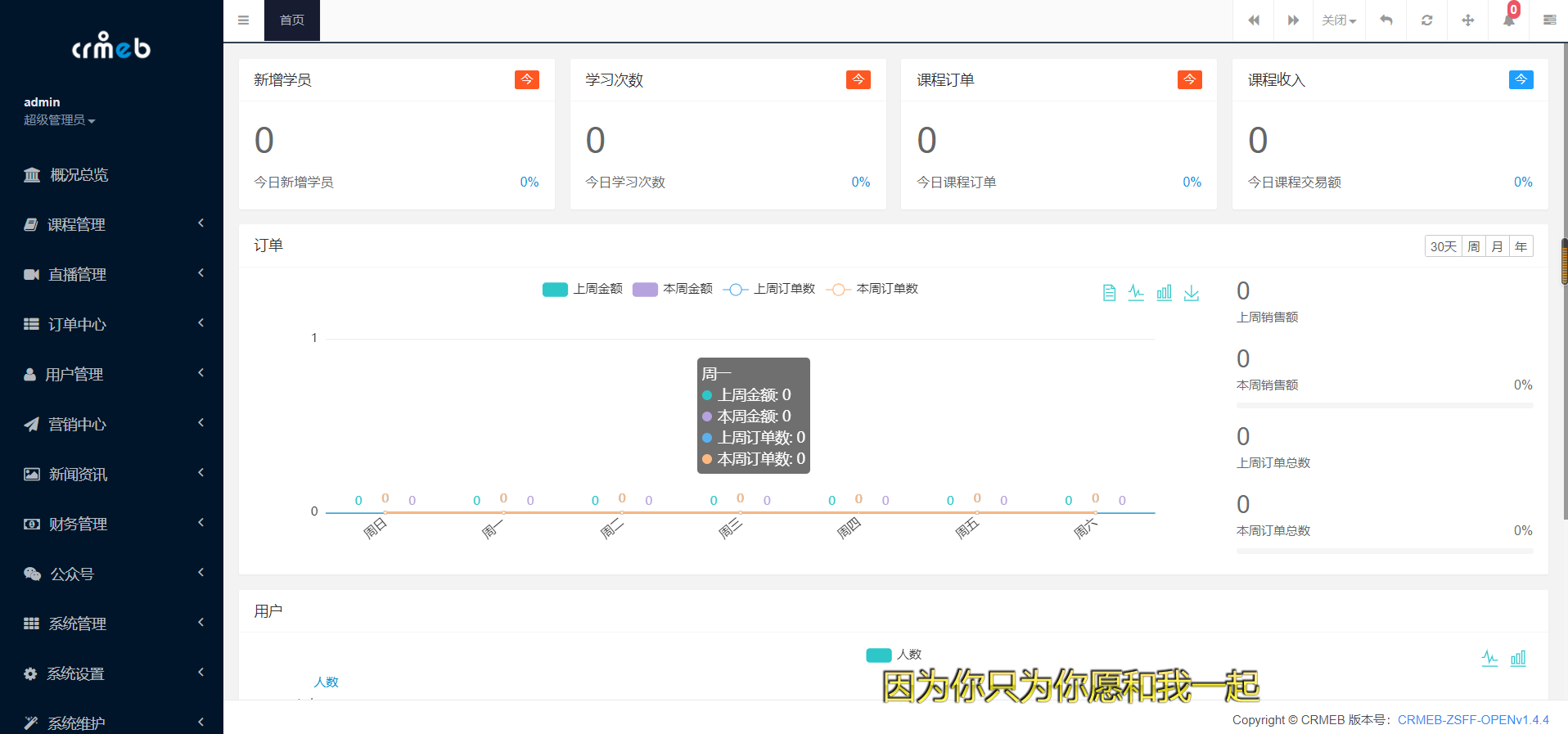
Task: Toggle 本周订单数 legend series
Action: point(872,289)
